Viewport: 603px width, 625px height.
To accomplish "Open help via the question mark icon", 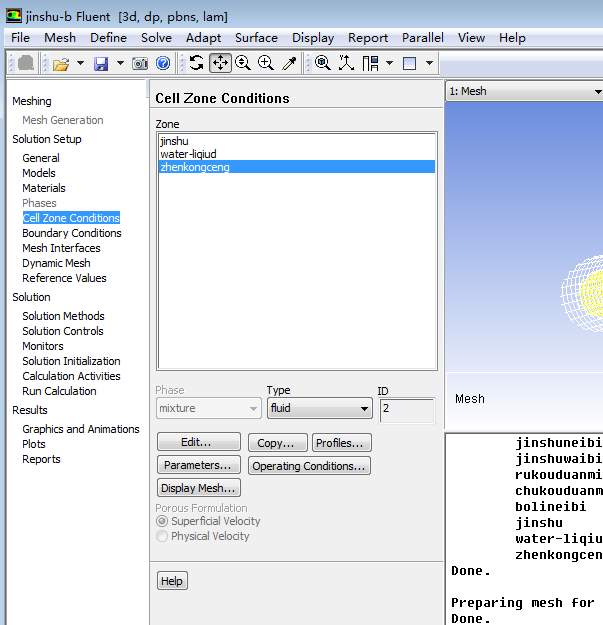I will (163, 63).
